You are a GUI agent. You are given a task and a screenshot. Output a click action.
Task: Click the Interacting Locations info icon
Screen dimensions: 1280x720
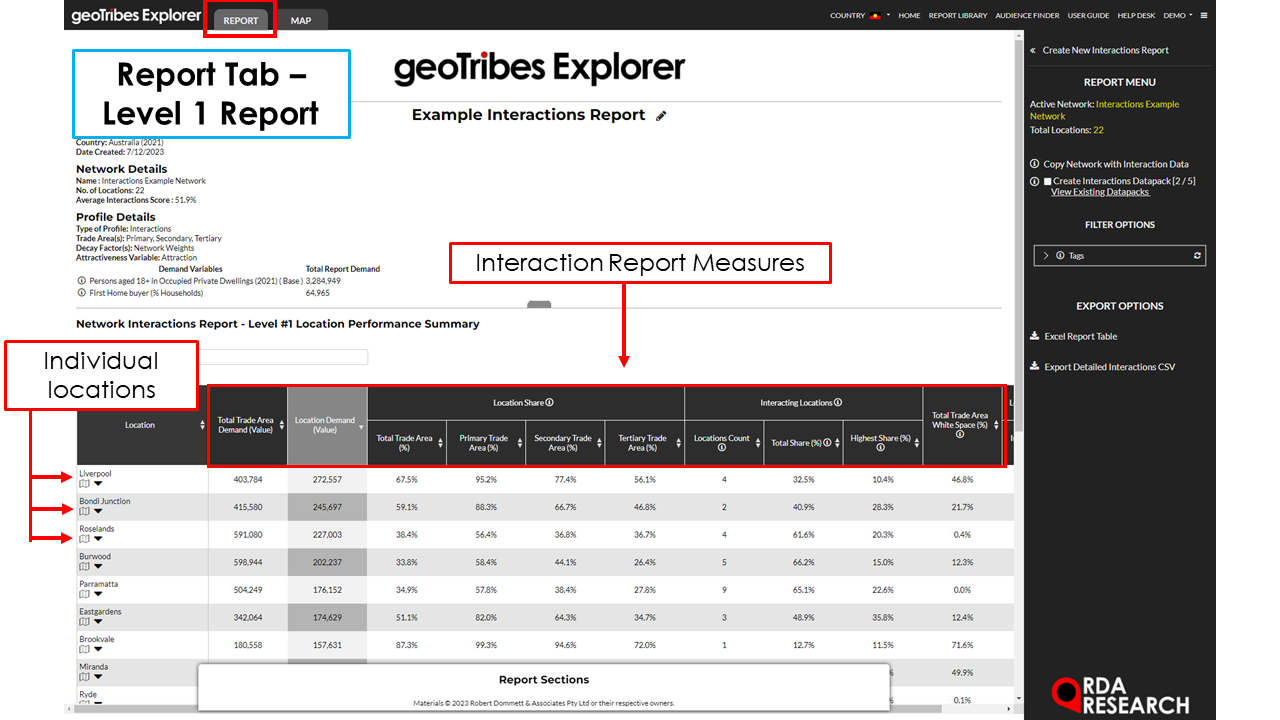838,403
